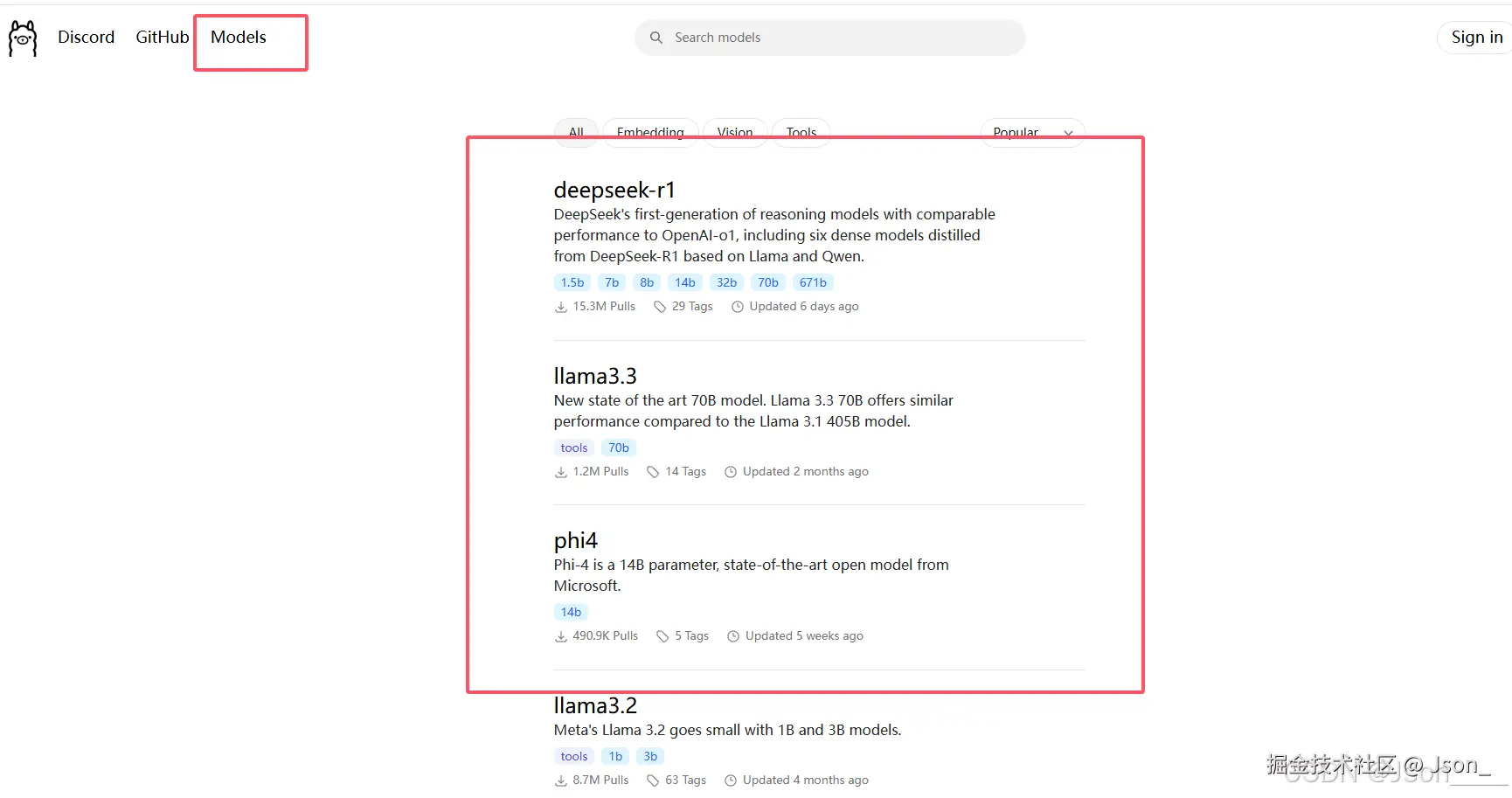Click the 3b tag of llama3.2
The width and height of the screenshot is (1512, 798).
(x=650, y=756)
